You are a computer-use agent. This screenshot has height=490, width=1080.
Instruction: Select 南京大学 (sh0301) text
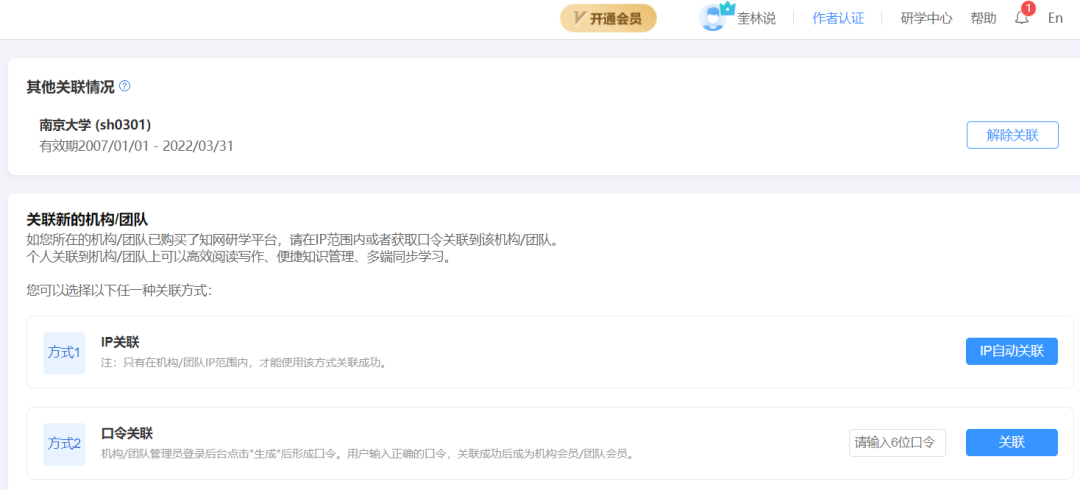[95, 125]
